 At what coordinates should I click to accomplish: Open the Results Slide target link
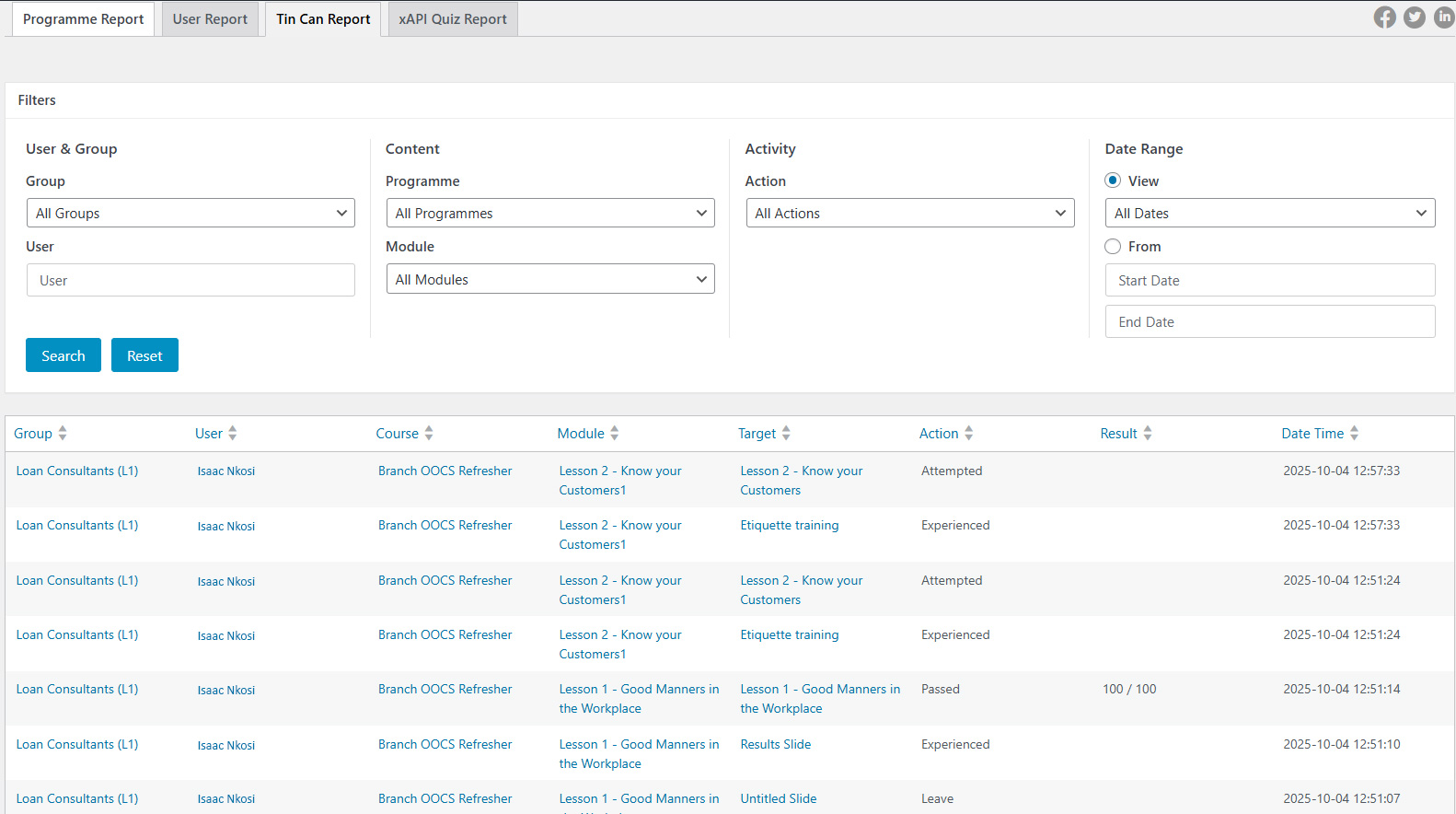click(775, 744)
